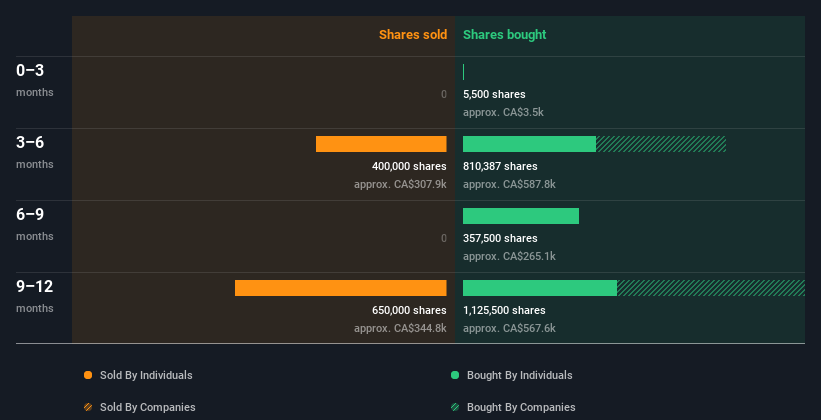This screenshot has height=420, width=821.
Task: Select the Sold By Individuals legend label
Action: pyautogui.click(x=146, y=375)
